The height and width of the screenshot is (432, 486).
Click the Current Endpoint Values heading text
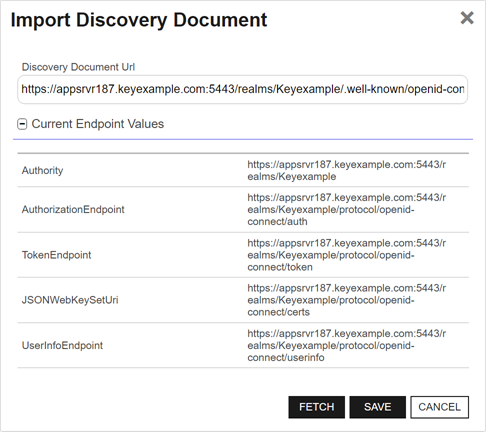coord(98,124)
